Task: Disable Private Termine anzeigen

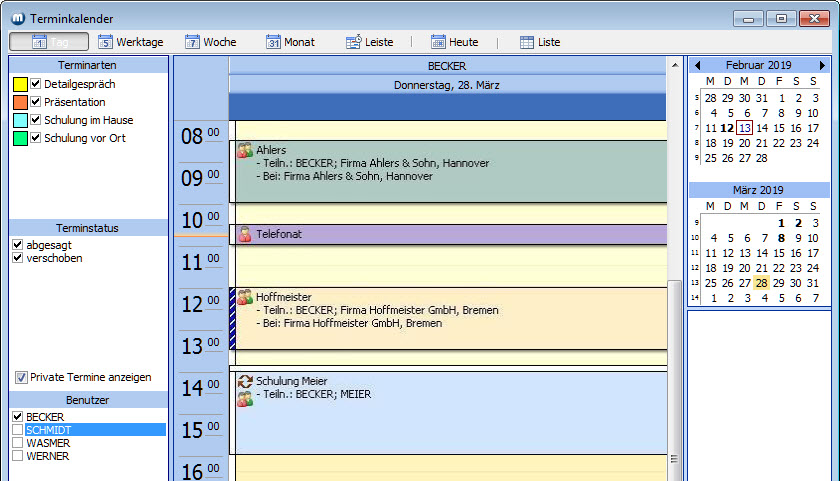Action: tap(21, 377)
